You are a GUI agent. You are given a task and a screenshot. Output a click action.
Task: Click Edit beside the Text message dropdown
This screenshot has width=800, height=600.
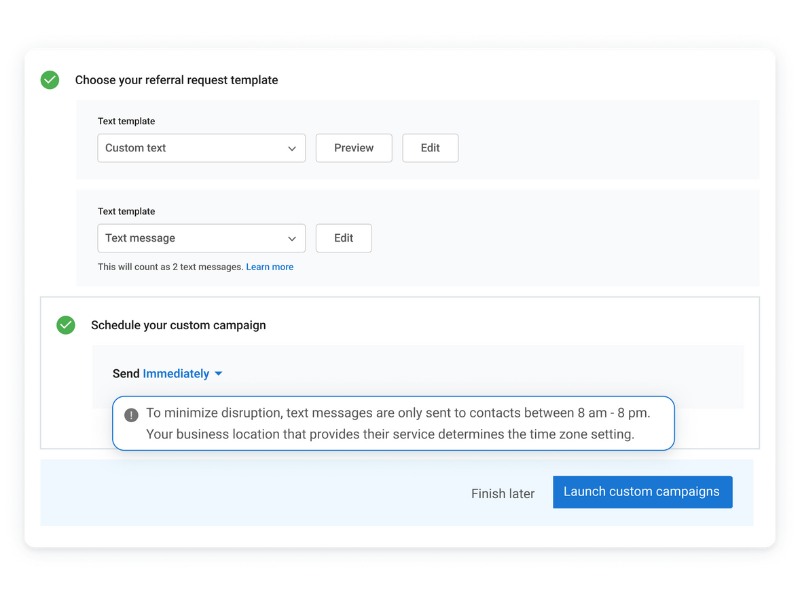pyautogui.click(x=343, y=238)
